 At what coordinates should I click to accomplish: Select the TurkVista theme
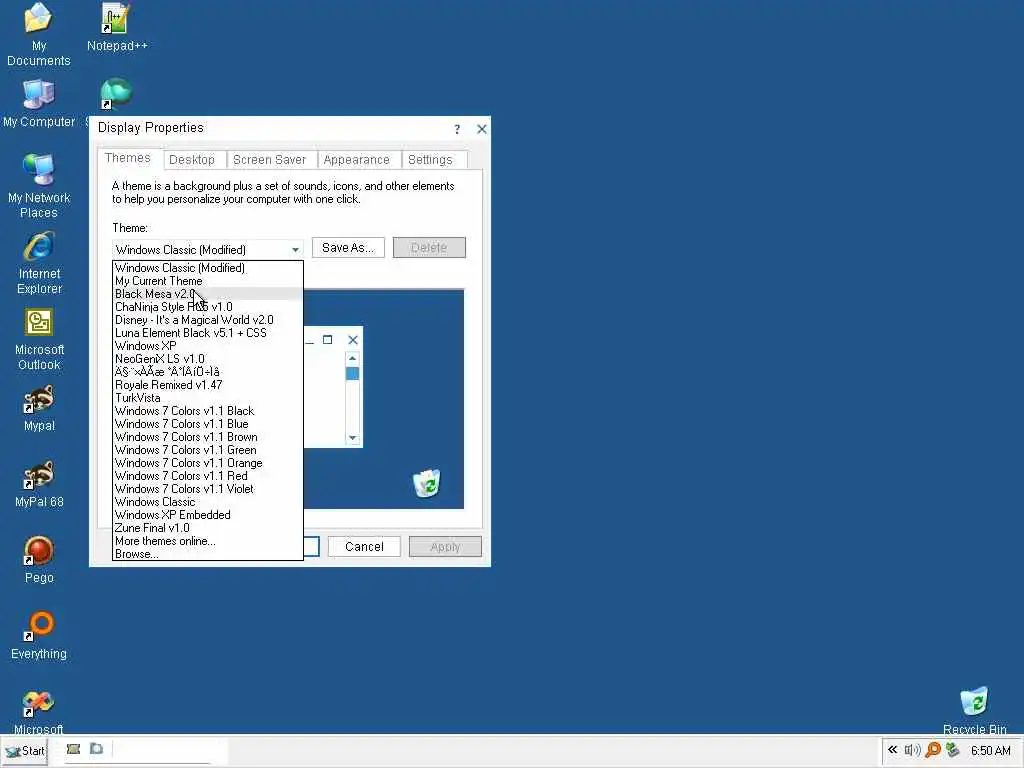click(208, 398)
